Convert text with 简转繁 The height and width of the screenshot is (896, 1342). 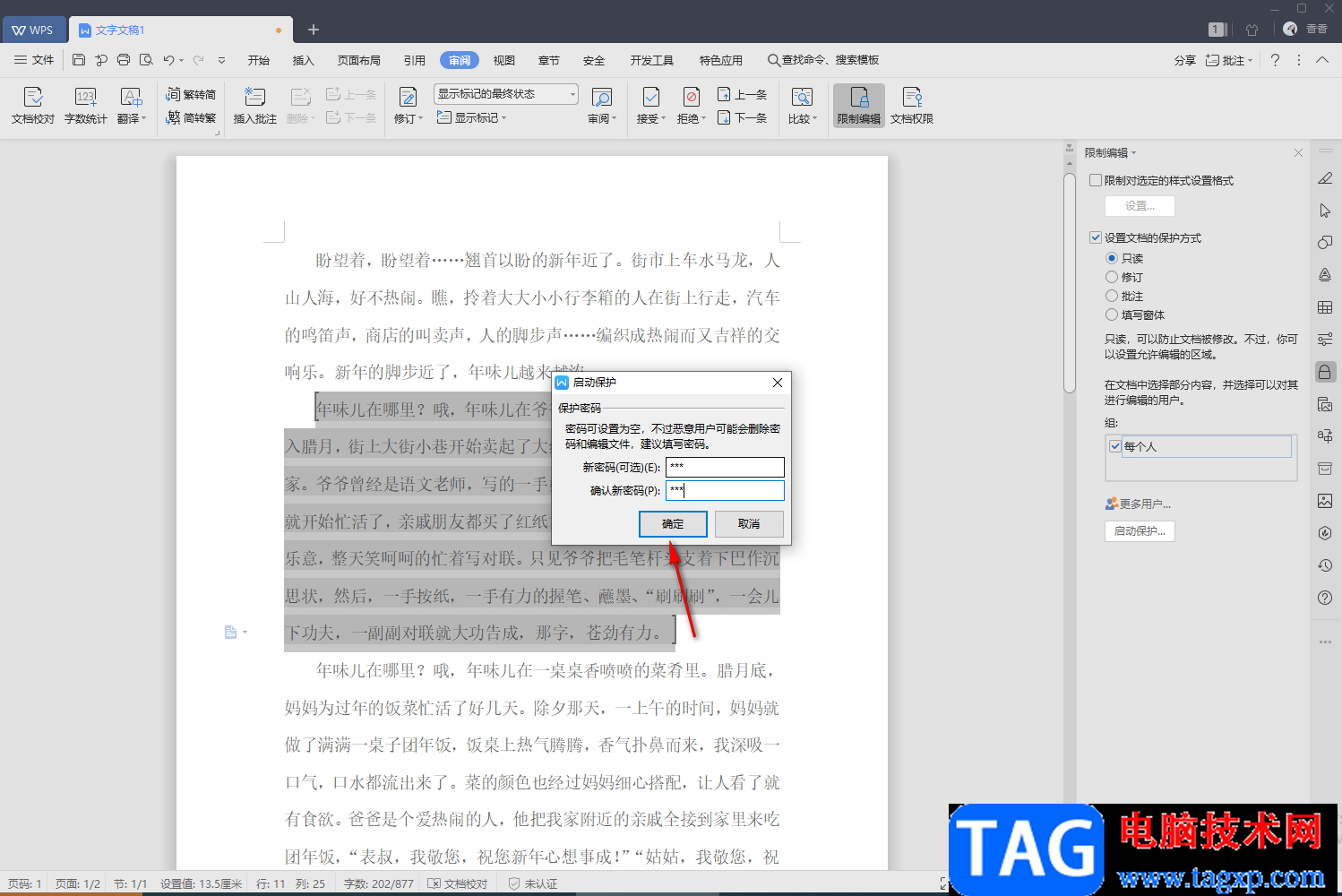[191, 117]
